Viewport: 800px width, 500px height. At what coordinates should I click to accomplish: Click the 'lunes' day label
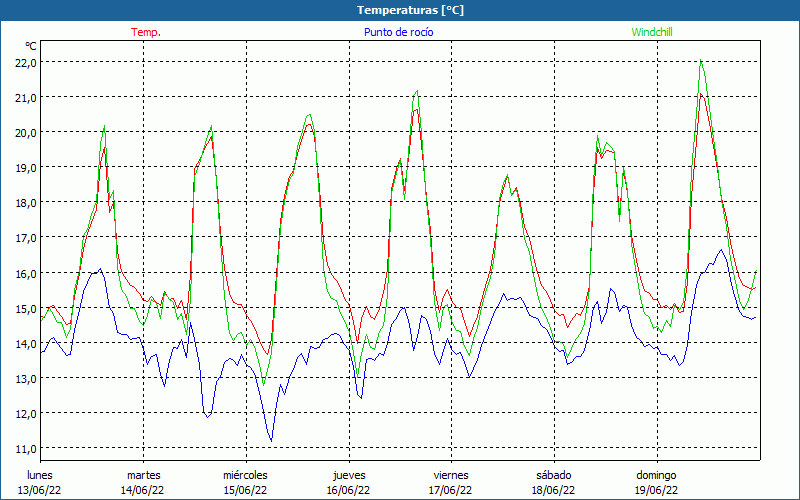(40, 475)
